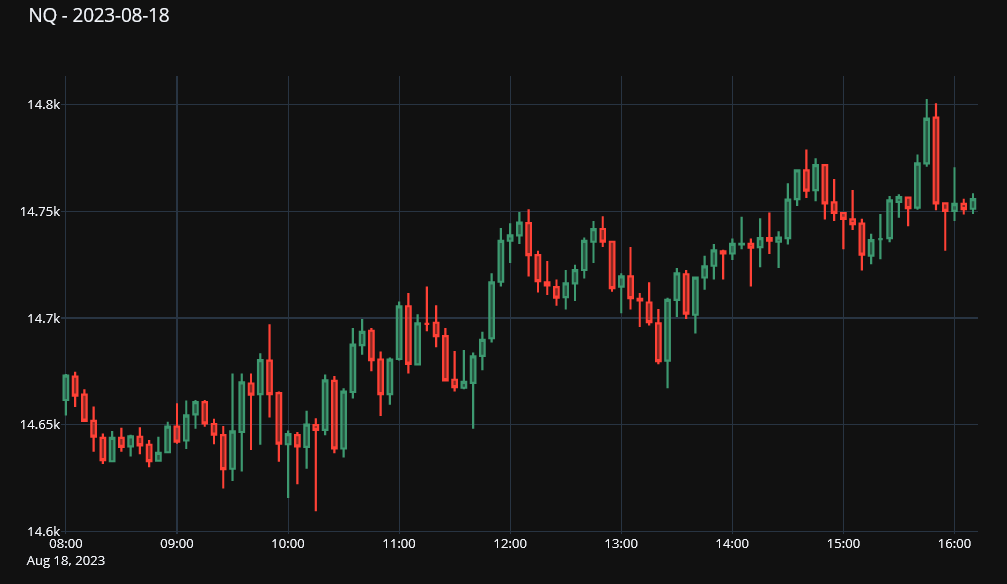Select the 14.7k y-axis tick label
Viewport: 1007px width, 584px height.
tap(43, 319)
